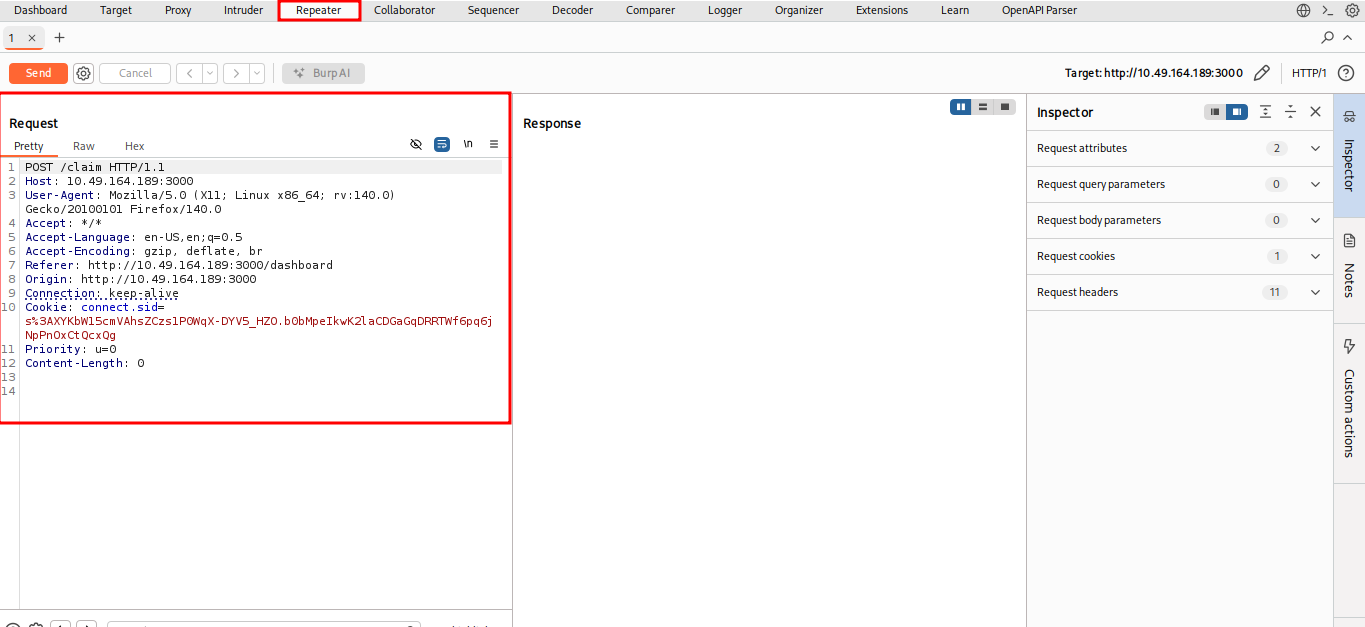Viewport: 1365px width, 627px height.
Task: Dock Inspector panel to the right layout
Action: (x=1237, y=112)
